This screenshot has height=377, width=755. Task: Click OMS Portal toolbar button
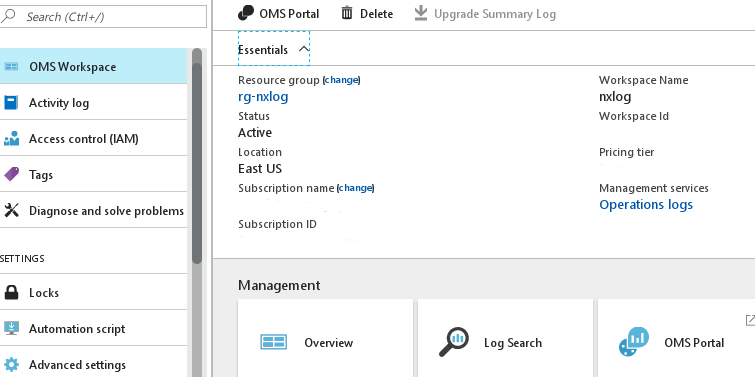[x=278, y=13]
